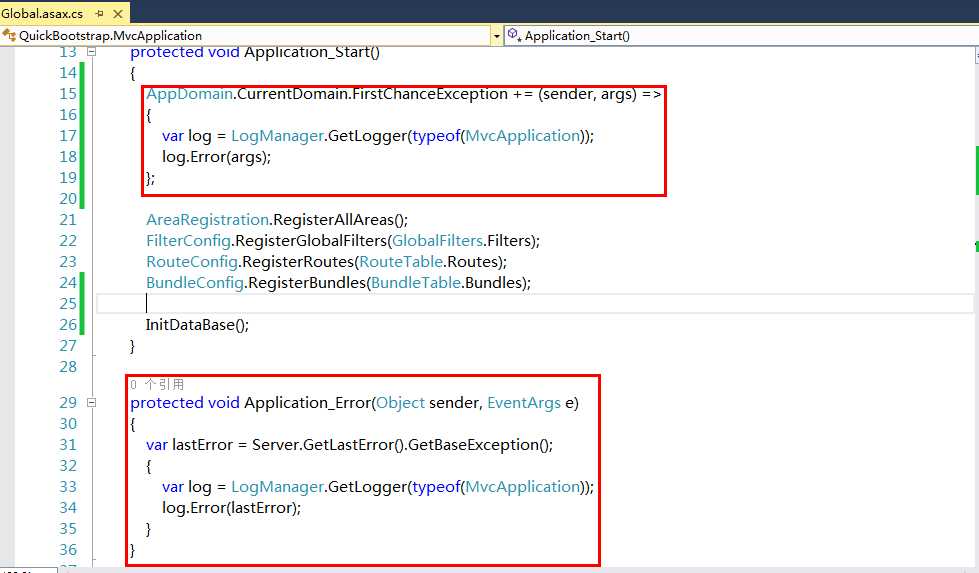The width and height of the screenshot is (979, 573).
Task: Click FirstChanceException on line 15
Action: pos(430,94)
